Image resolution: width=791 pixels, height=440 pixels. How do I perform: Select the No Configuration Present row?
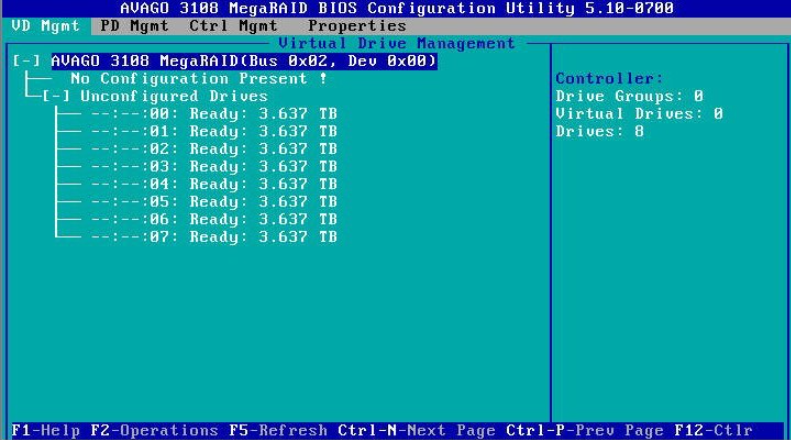click(x=199, y=79)
